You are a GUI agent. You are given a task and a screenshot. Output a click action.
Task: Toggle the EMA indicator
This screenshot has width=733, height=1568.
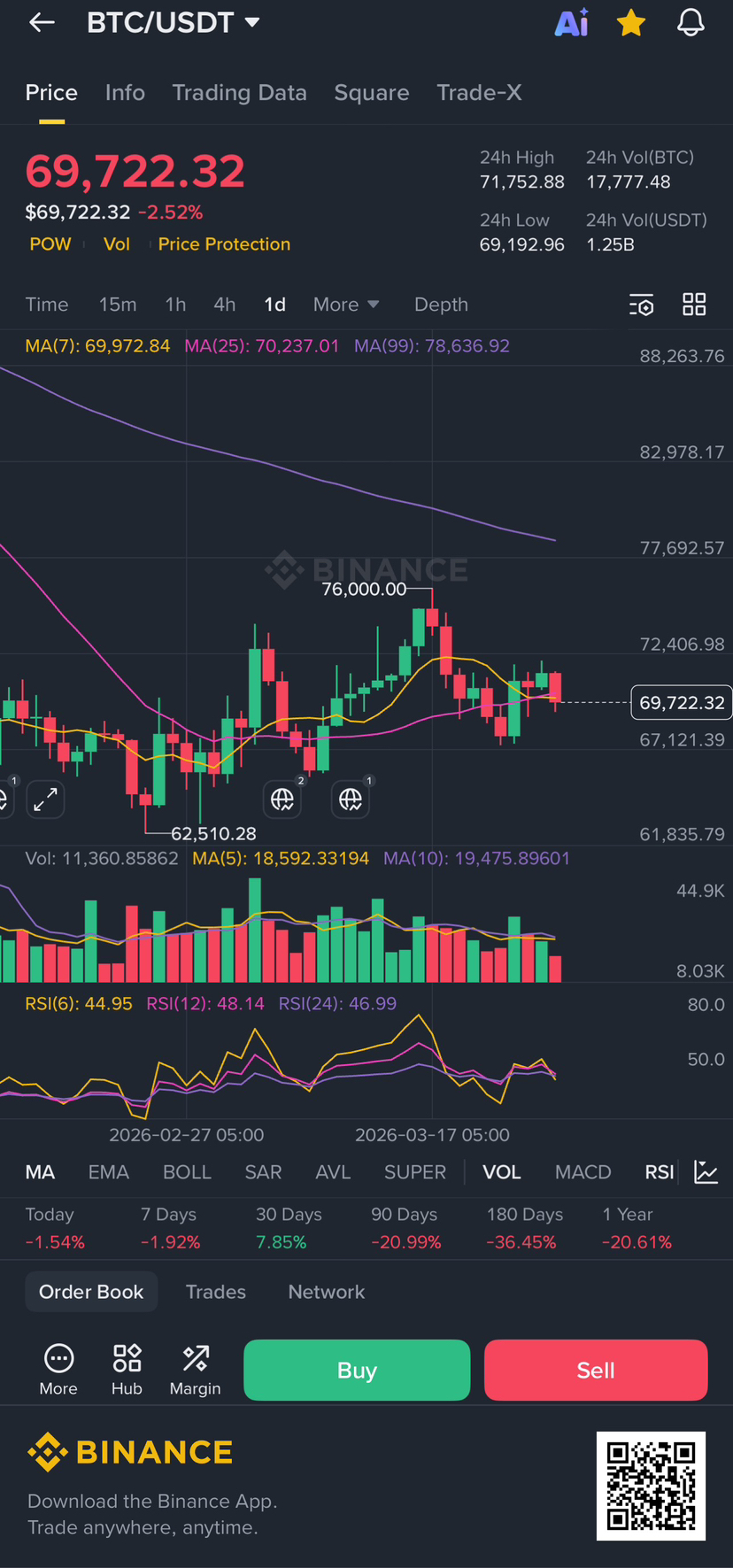(x=109, y=1172)
